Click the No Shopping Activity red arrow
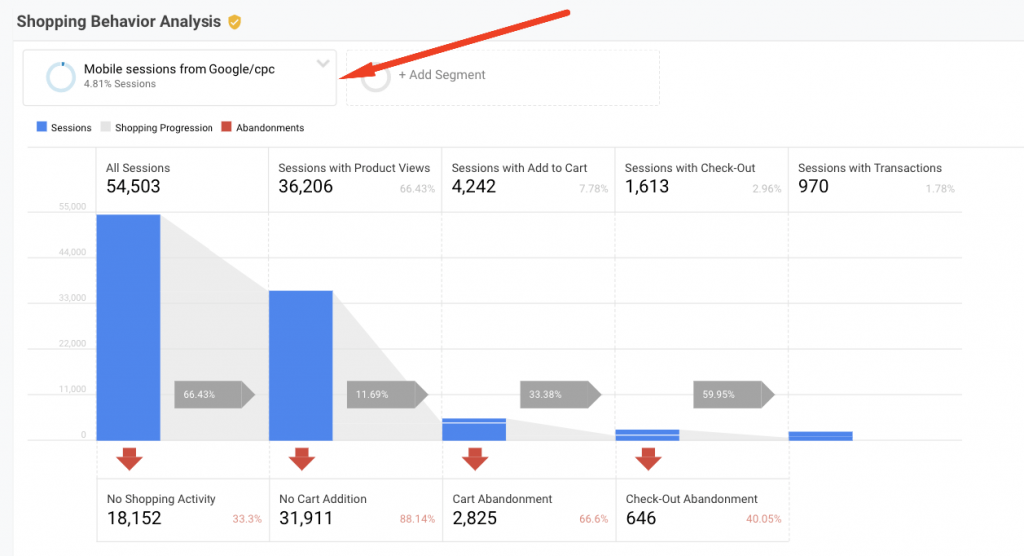This screenshot has height=556, width=1024. [x=129, y=459]
